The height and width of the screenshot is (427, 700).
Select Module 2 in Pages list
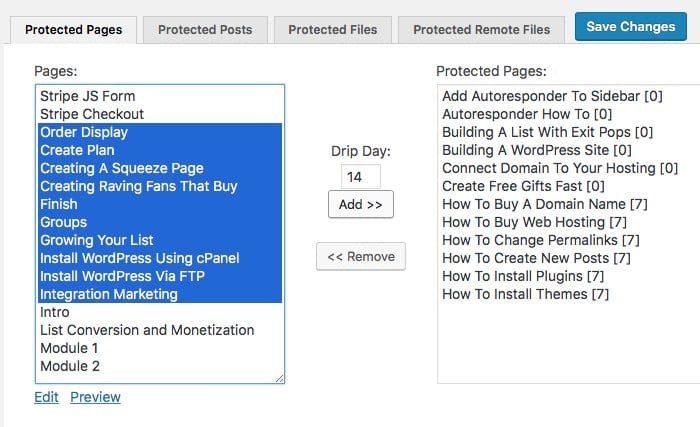pyautogui.click(x=161, y=366)
